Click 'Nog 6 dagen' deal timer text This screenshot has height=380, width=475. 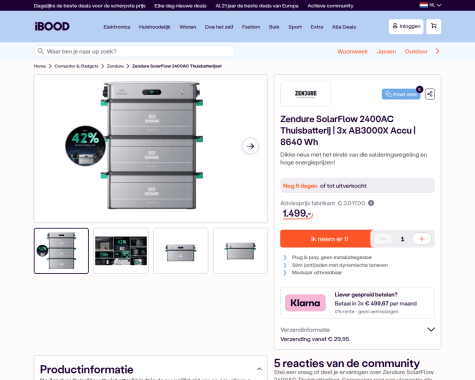pos(300,186)
